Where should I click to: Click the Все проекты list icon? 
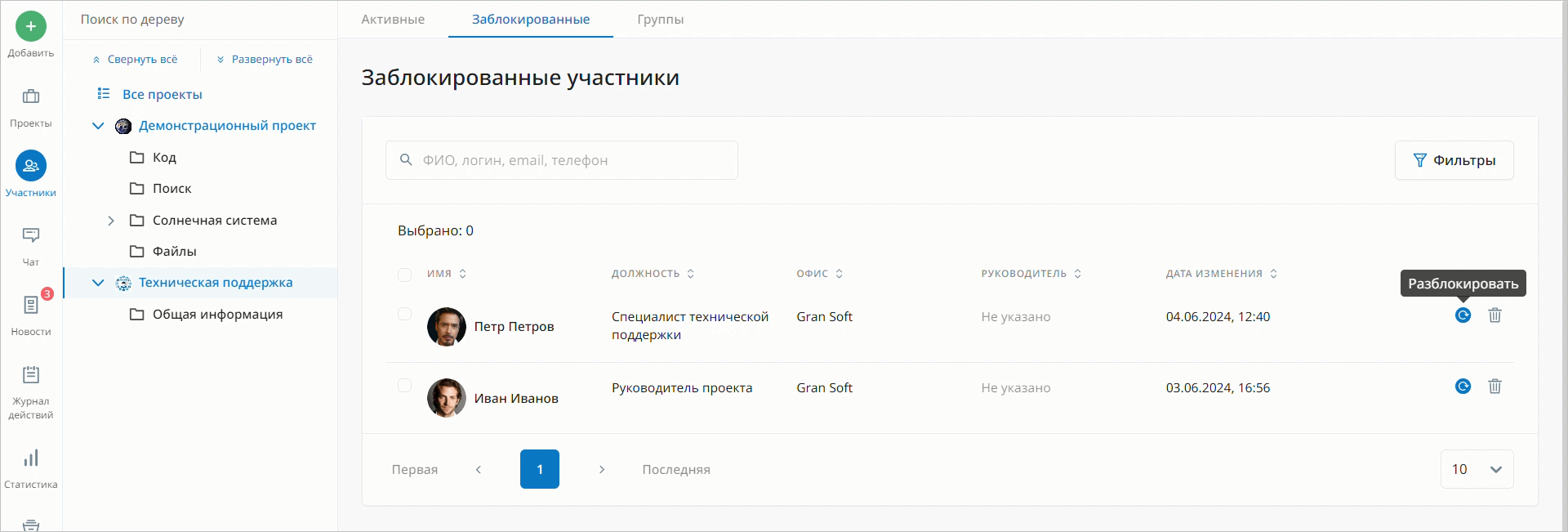[104, 94]
